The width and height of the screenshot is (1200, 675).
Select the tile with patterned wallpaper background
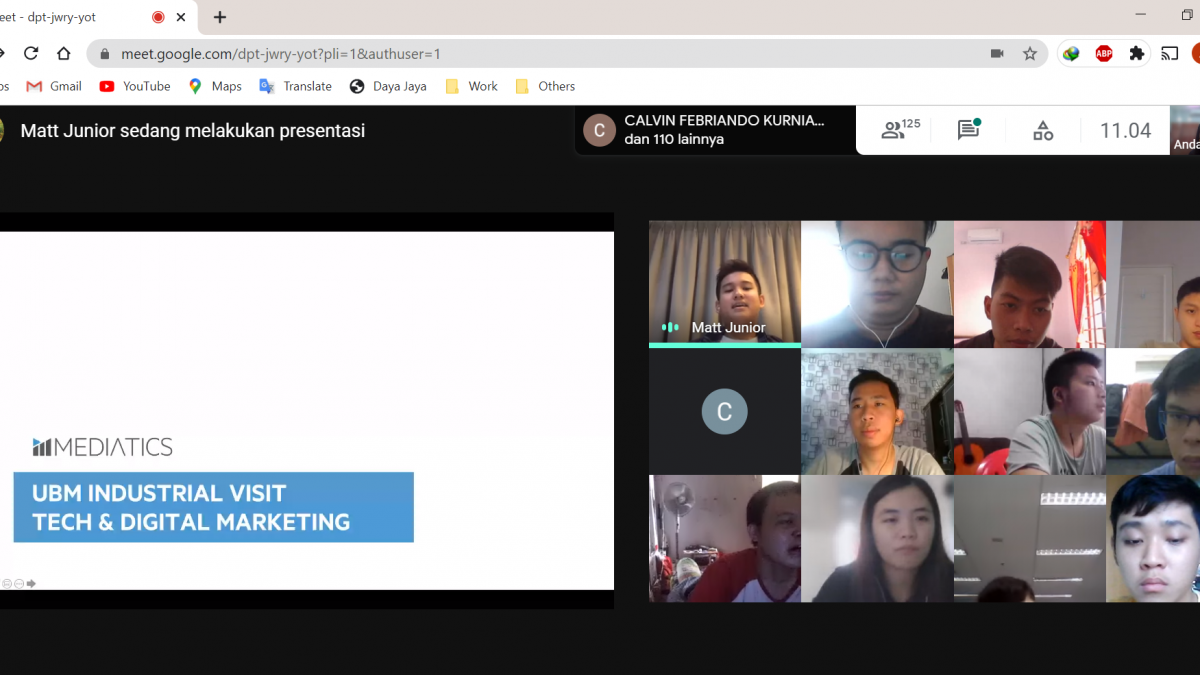point(877,411)
